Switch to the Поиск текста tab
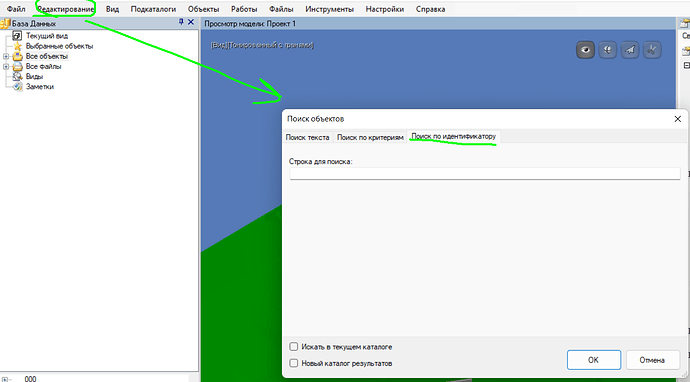Screen dimensions: 690x382 (307, 137)
